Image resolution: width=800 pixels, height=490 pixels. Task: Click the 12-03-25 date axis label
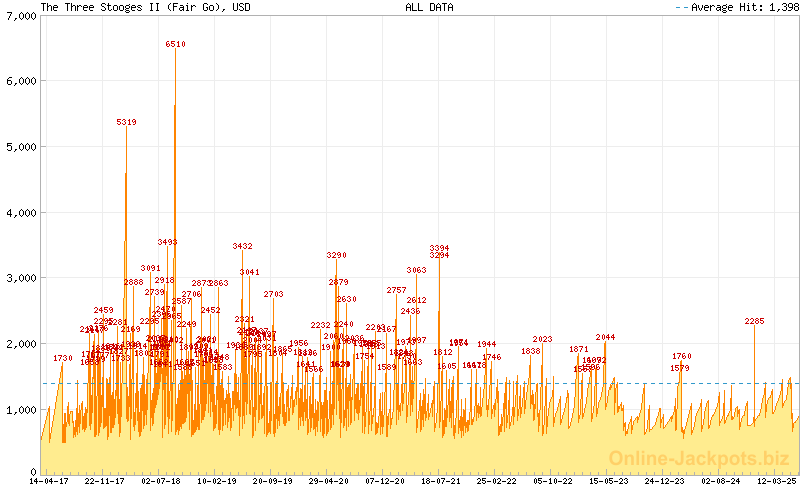tap(776, 481)
